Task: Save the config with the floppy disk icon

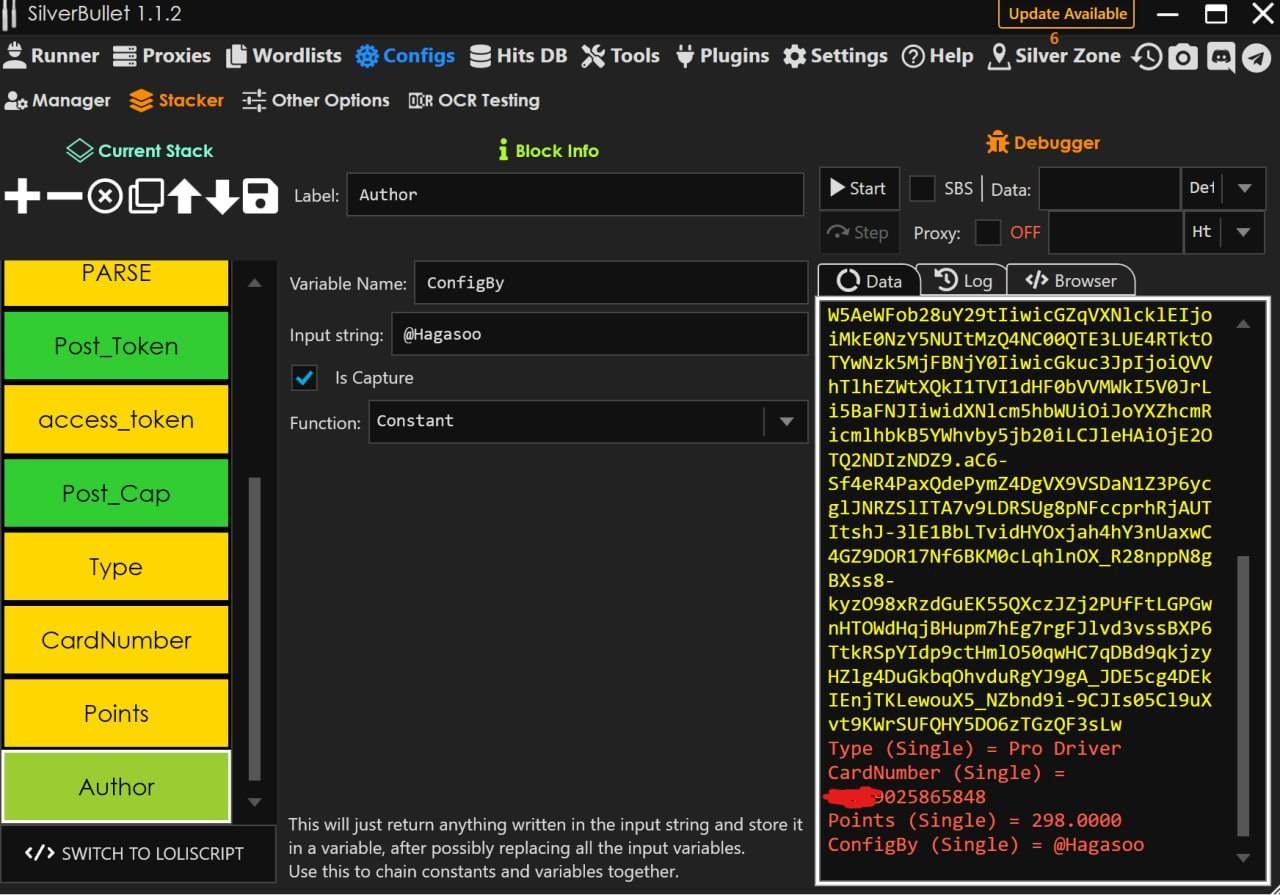Action: (x=260, y=197)
